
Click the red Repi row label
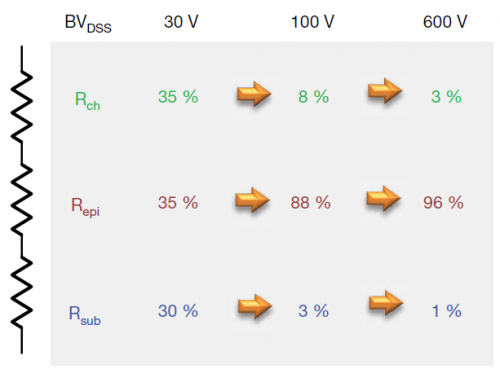(85, 207)
